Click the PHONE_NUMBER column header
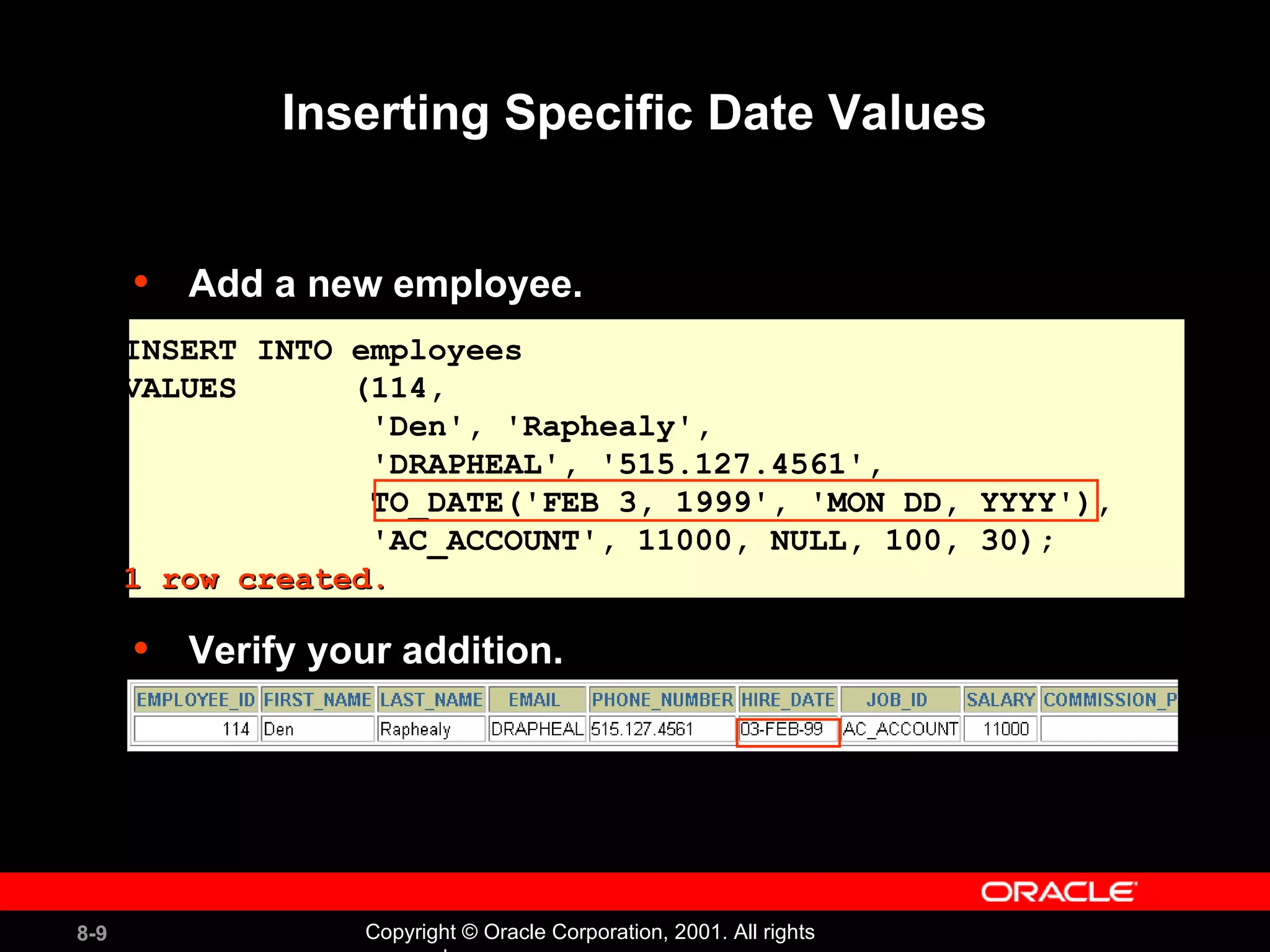 click(x=662, y=700)
